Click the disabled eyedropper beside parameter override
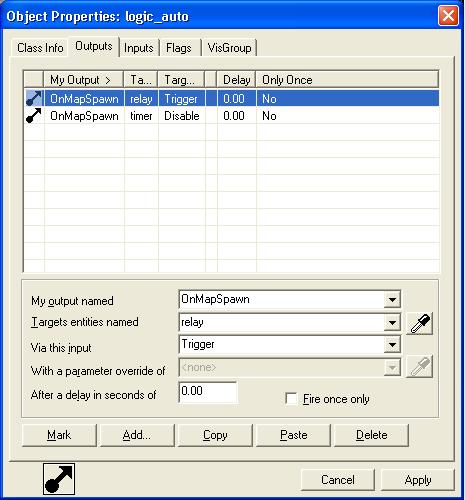The height and width of the screenshot is (500, 465). [x=420, y=367]
